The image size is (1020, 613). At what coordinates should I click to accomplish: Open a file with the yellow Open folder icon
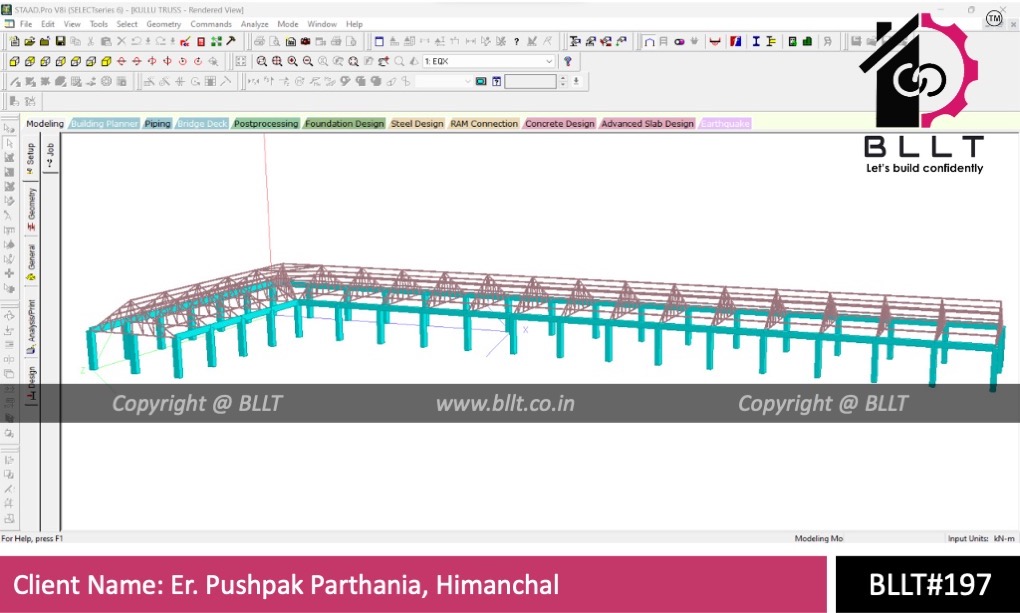pyautogui.click(x=29, y=41)
